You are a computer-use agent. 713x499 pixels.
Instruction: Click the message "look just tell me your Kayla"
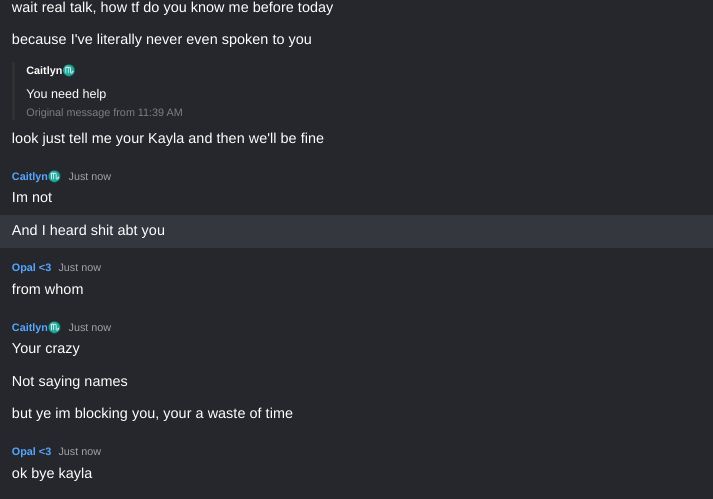[167, 138]
